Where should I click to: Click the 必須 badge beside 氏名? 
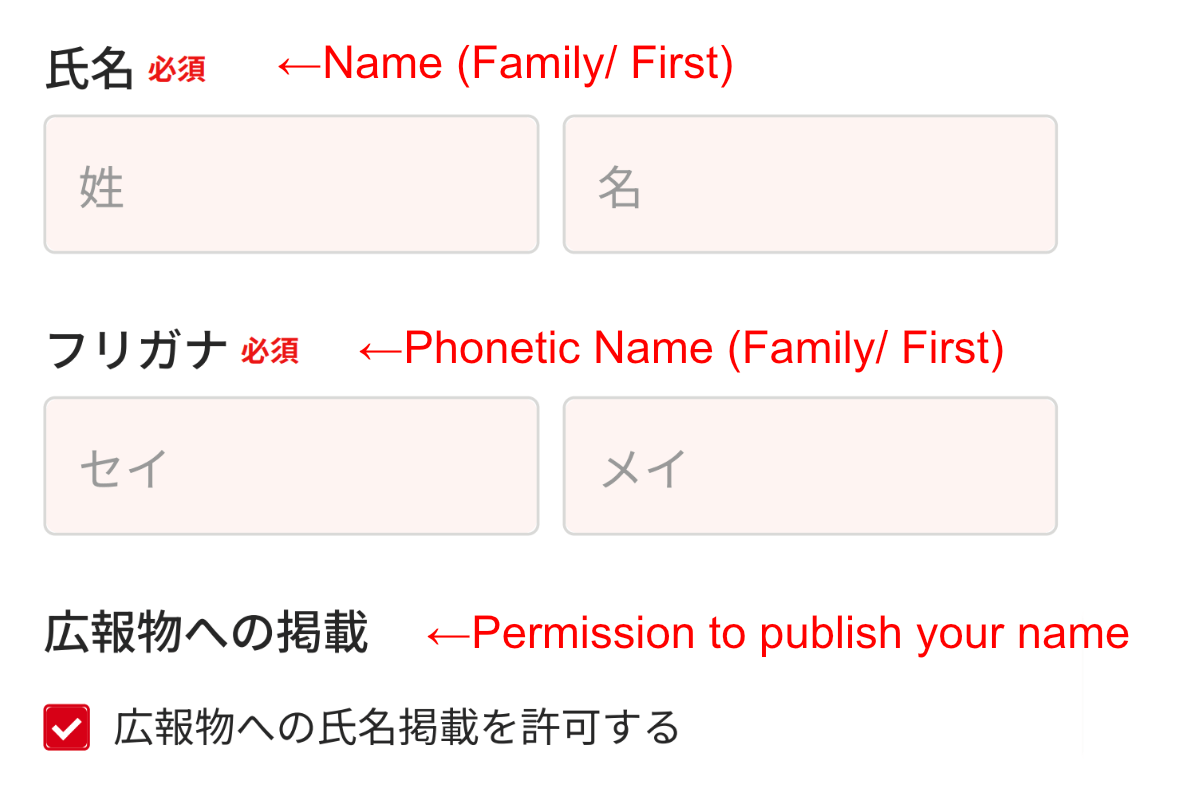(177, 70)
